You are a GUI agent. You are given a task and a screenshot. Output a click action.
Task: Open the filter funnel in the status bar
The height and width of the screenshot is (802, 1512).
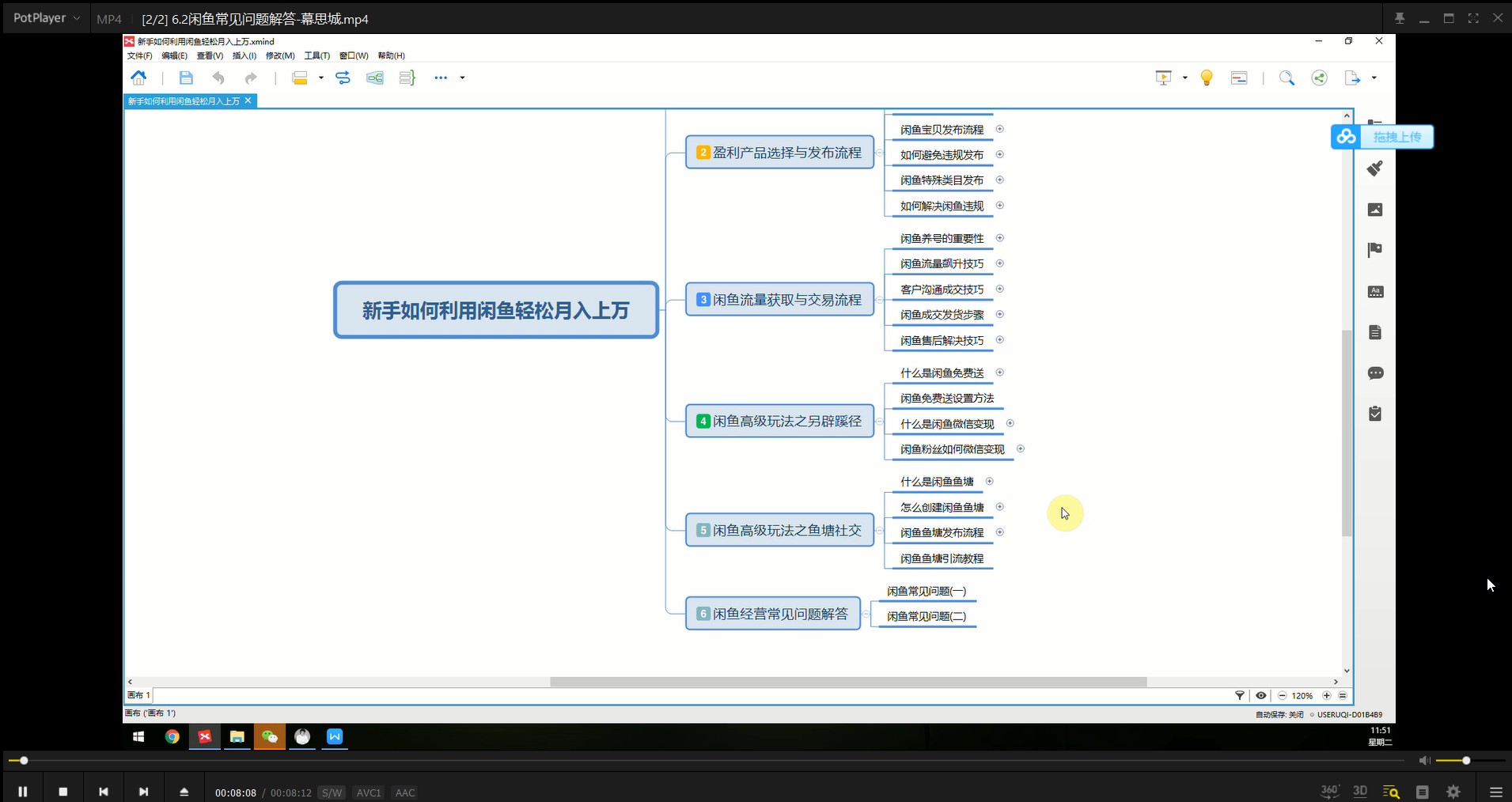pos(1240,695)
